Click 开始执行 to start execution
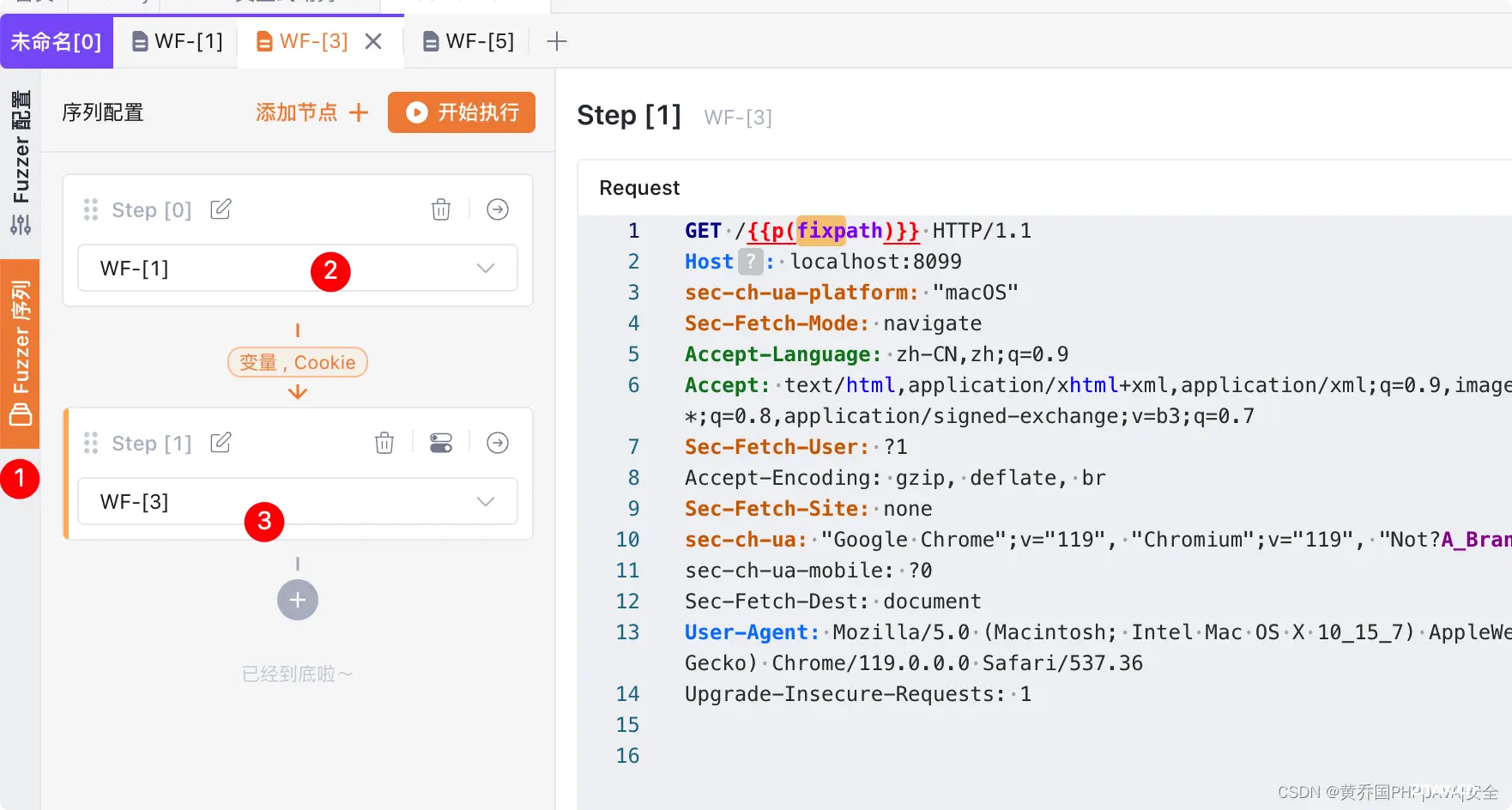This screenshot has height=810, width=1512. point(462,112)
